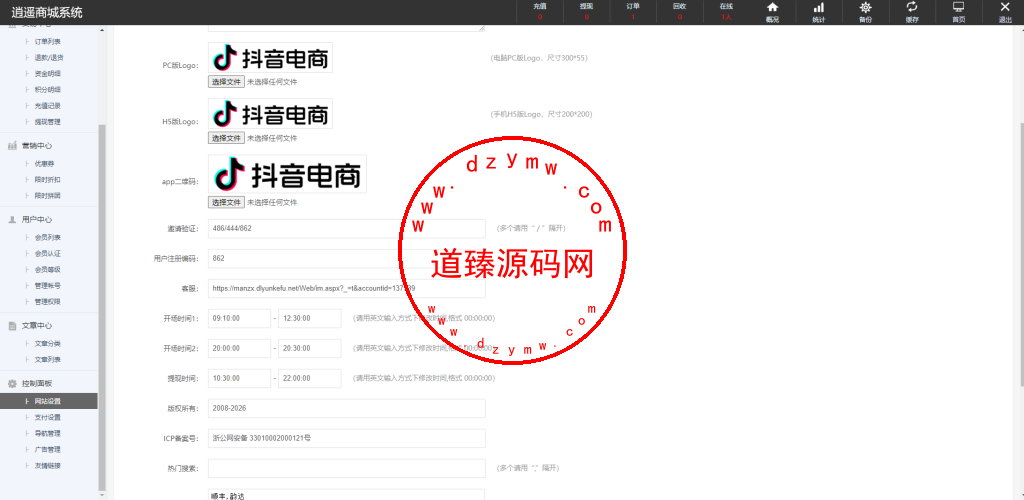Click the 控制面板 gear icon in sidebar
Screen dimensions: 1024x500
(12, 384)
